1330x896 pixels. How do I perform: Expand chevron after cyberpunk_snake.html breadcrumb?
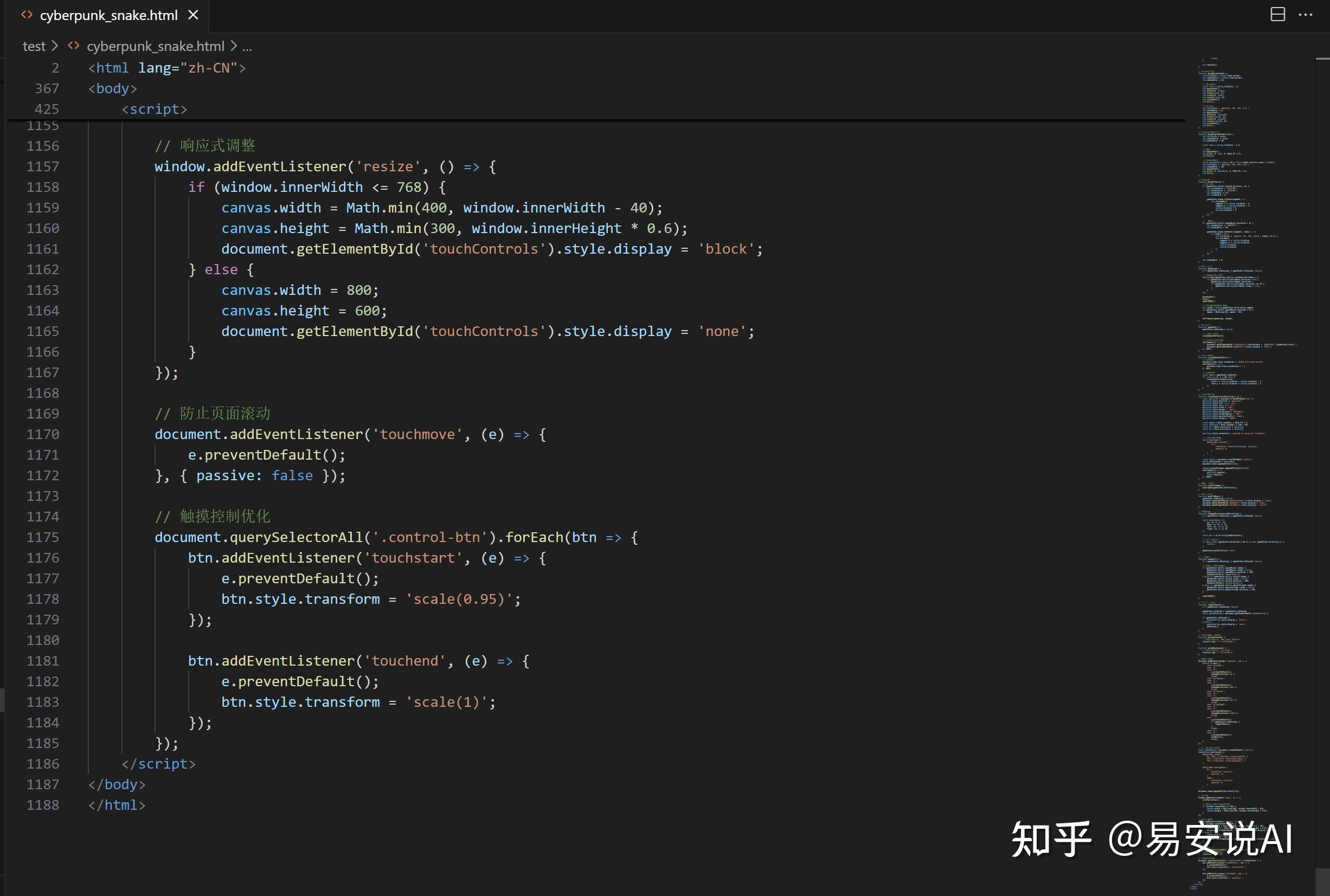[234, 46]
